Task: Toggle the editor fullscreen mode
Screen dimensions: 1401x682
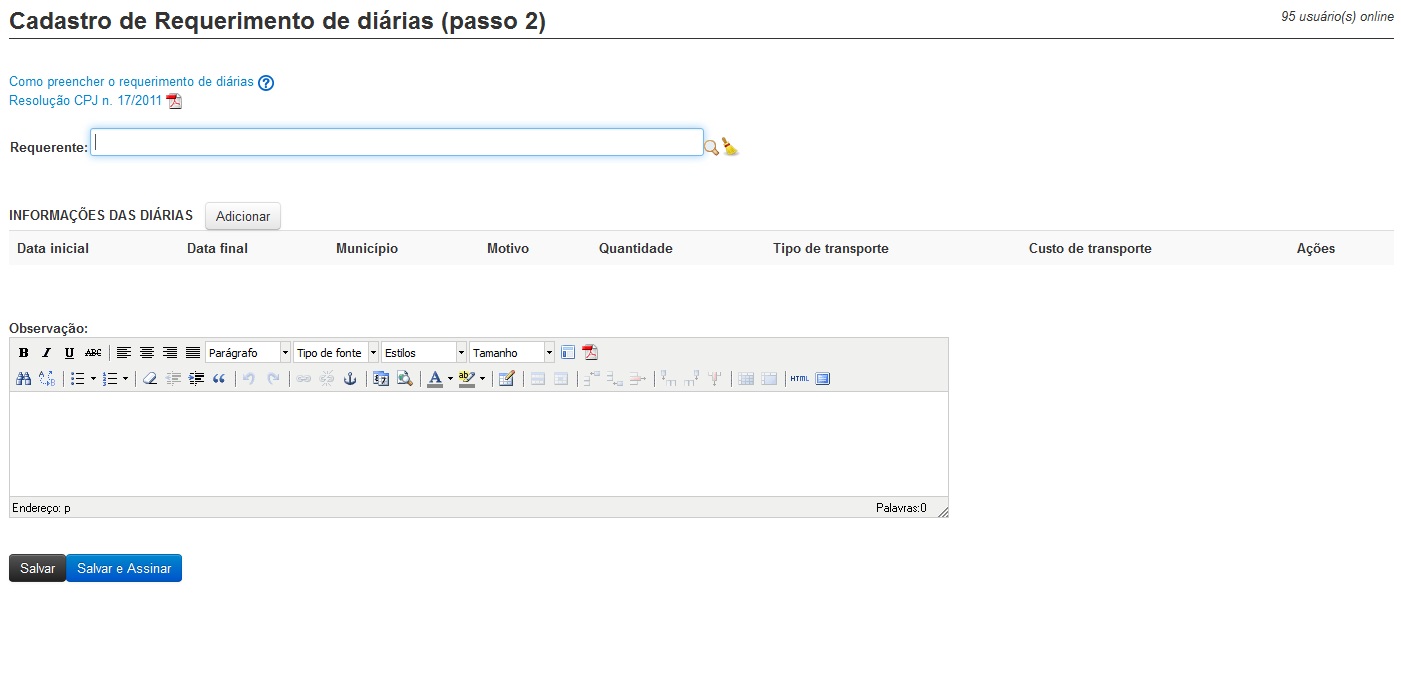Action: [x=822, y=379]
